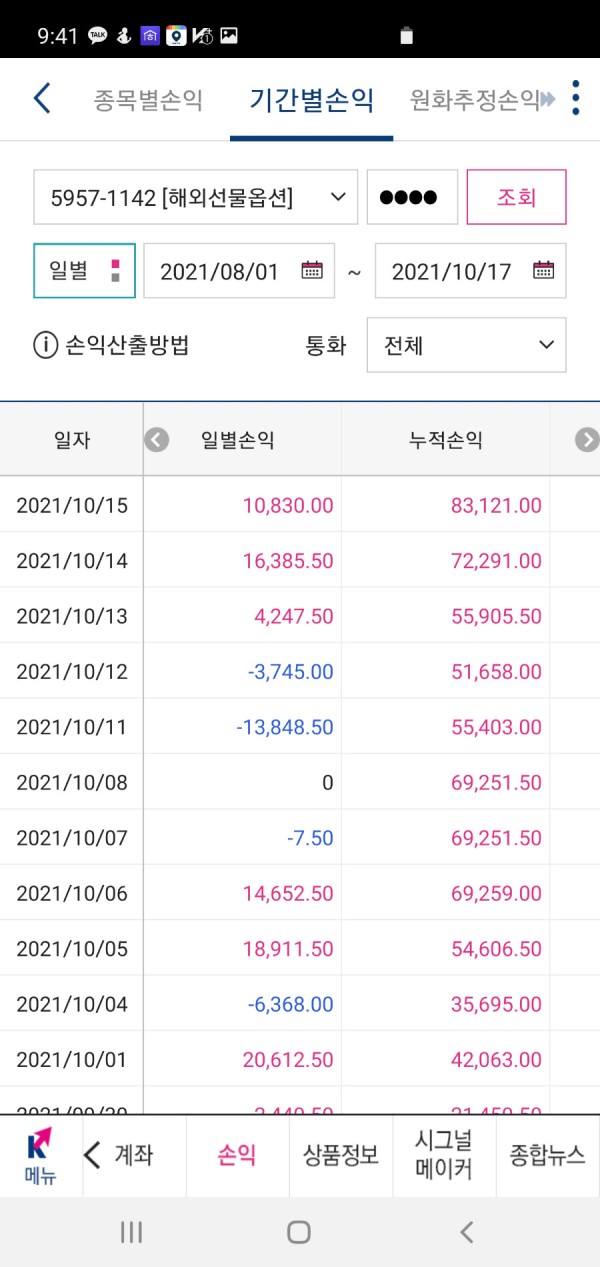The width and height of the screenshot is (600, 1267).
Task: Toggle the 일별 period selector
Action: pos(84,271)
